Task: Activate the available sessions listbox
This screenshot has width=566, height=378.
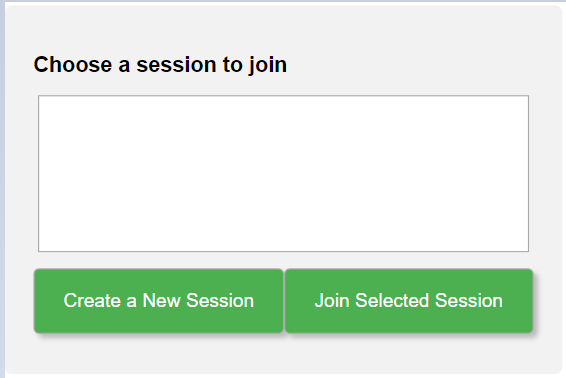Action: (283, 173)
